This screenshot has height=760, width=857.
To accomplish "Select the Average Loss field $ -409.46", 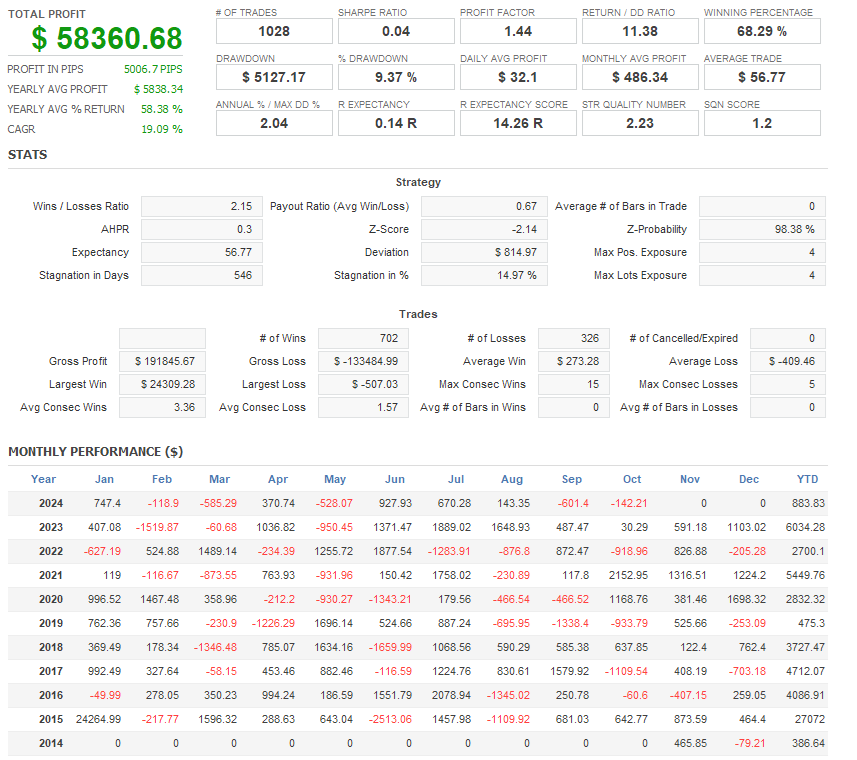I will (788, 362).
